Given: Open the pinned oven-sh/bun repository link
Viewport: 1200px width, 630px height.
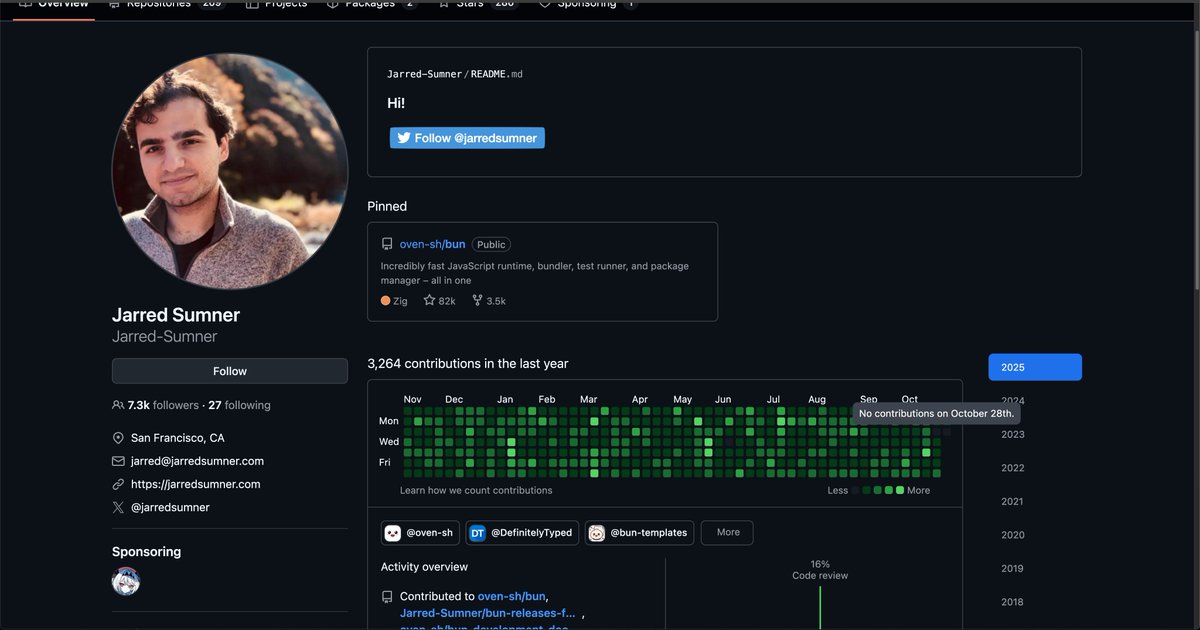Looking at the screenshot, I should click(432, 244).
